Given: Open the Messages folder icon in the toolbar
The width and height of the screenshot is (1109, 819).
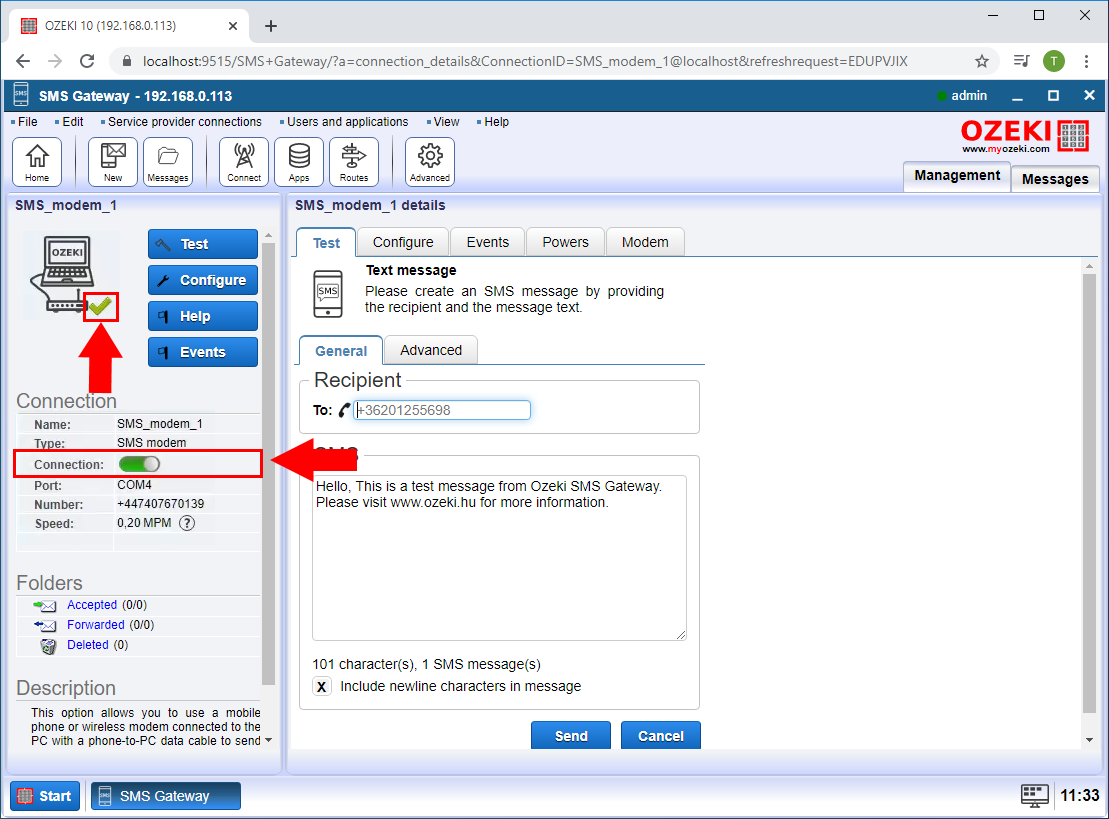Looking at the screenshot, I should point(167,160).
